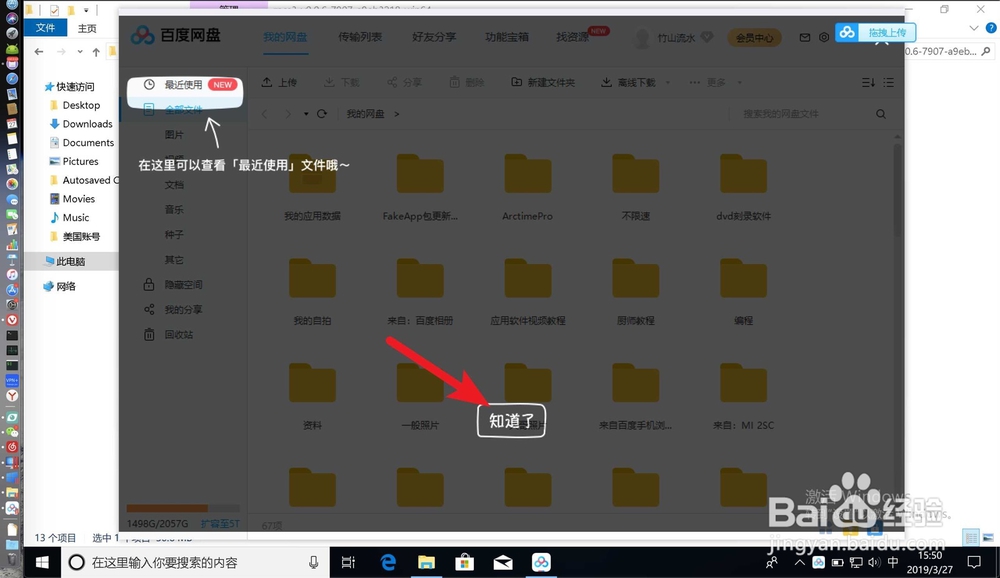1000x578 pixels.
Task: Open the ArcTimePro folder
Action: click(527, 187)
